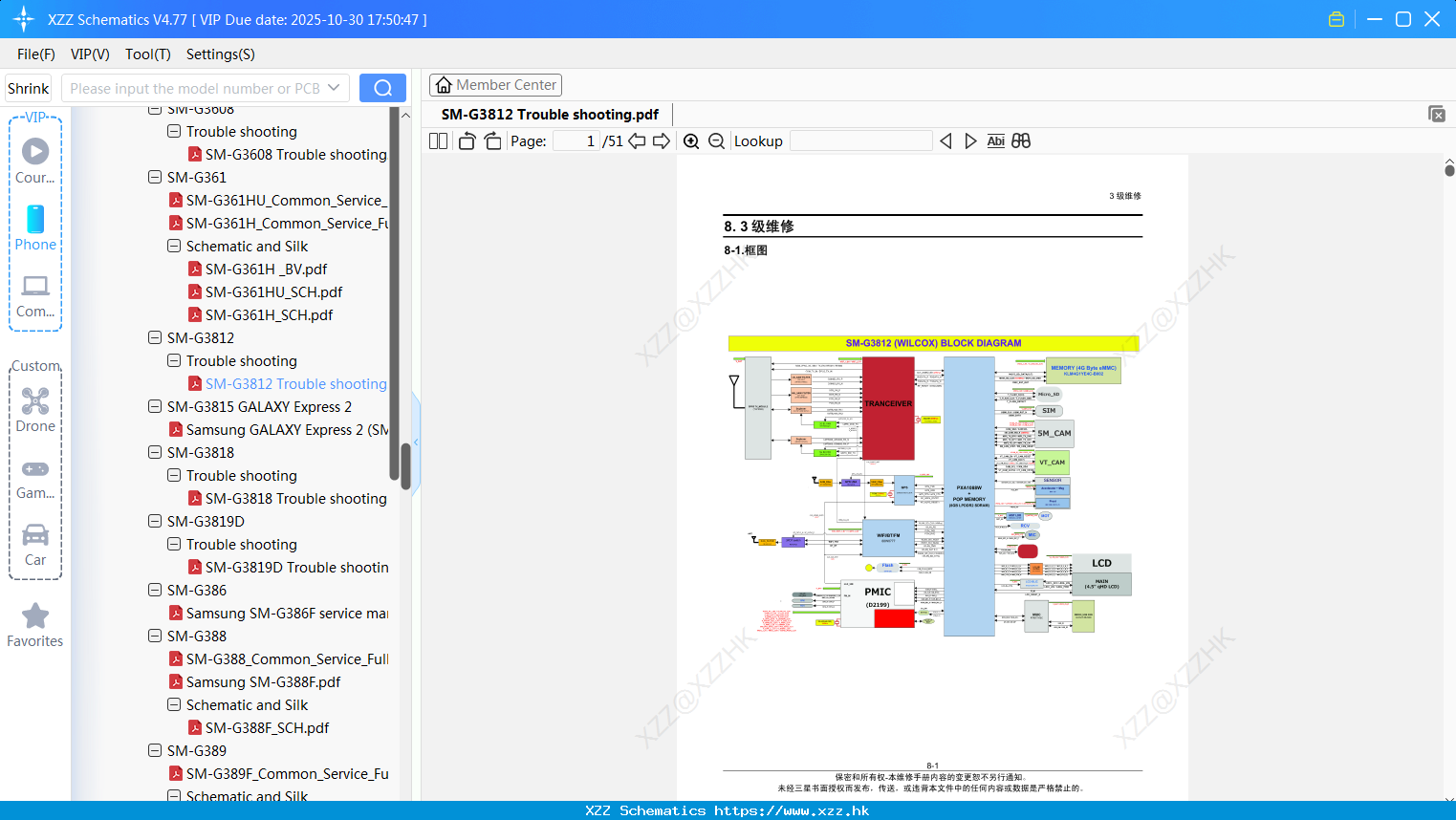Viewport: 1456px width, 820px height.
Task: Click the Member Center button
Action: point(495,85)
